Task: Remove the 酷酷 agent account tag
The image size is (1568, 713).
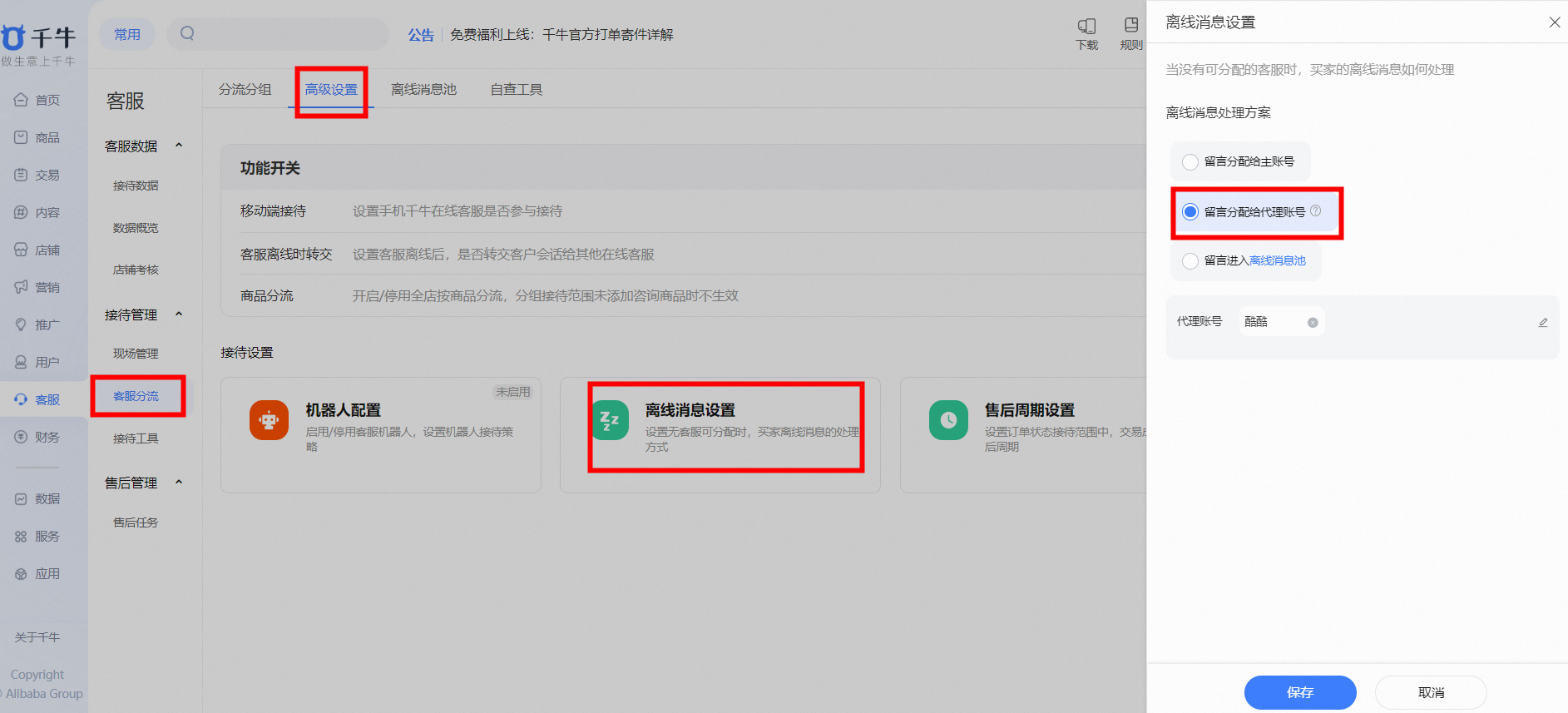Action: point(1313,323)
